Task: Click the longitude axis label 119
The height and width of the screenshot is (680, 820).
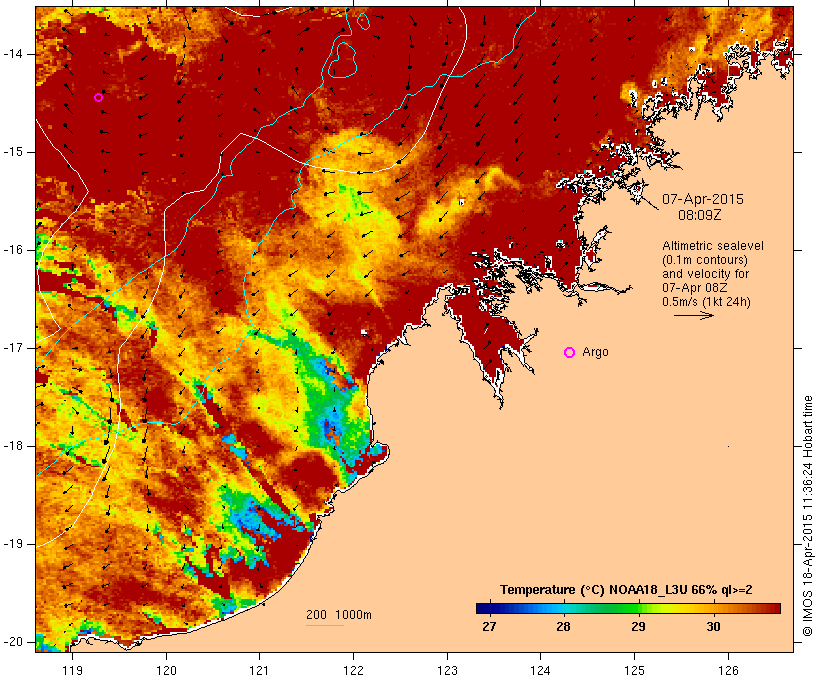Action: pos(72,670)
